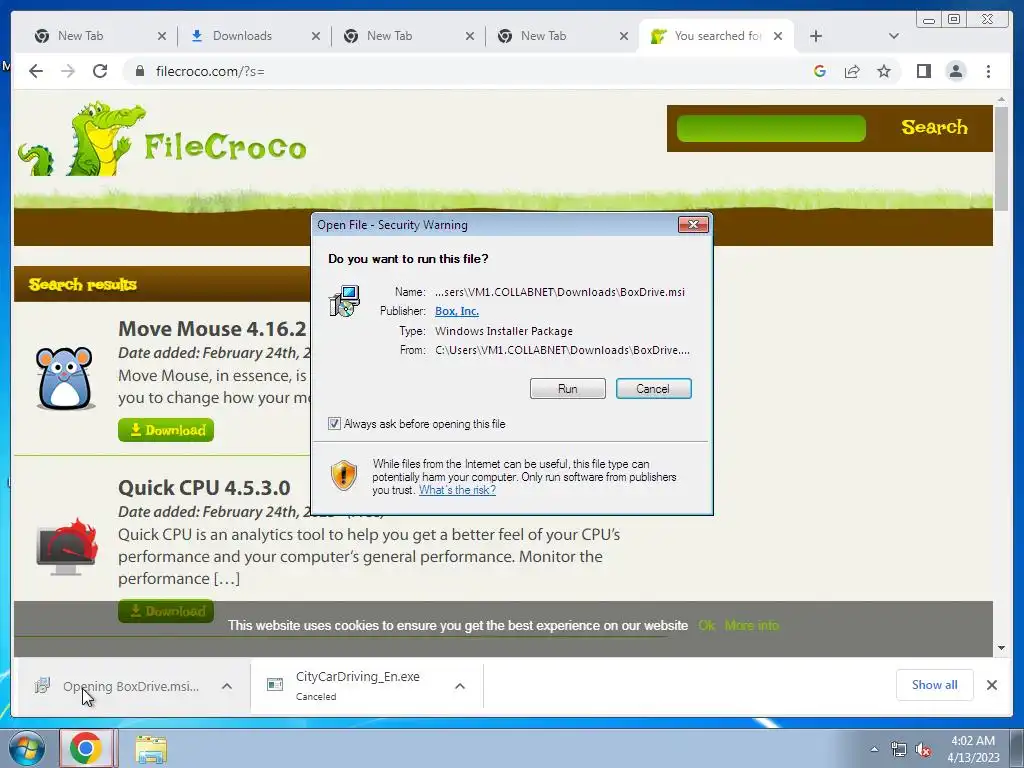Open the browser side panel icon
Image resolution: width=1024 pixels, height=768 pixels.
(923, 71)
